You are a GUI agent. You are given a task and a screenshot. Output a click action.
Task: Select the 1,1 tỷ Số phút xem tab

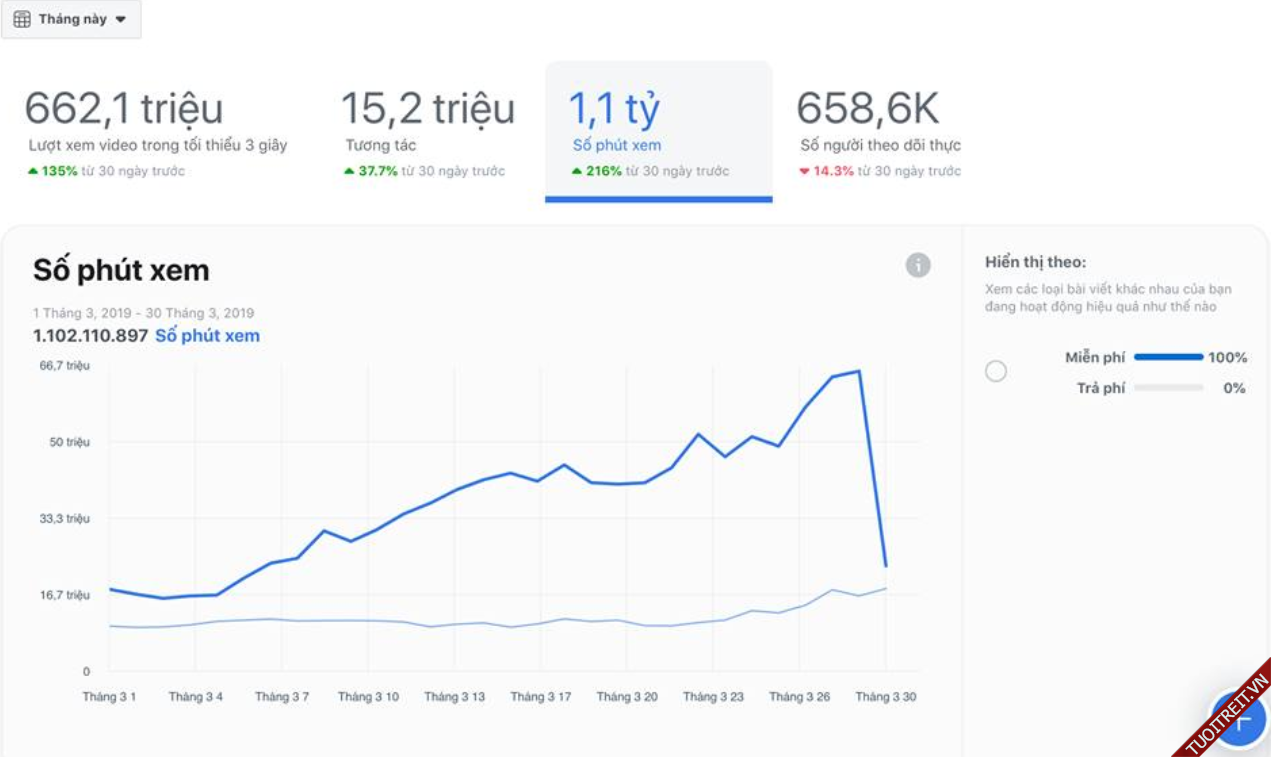tap(658, 130)
